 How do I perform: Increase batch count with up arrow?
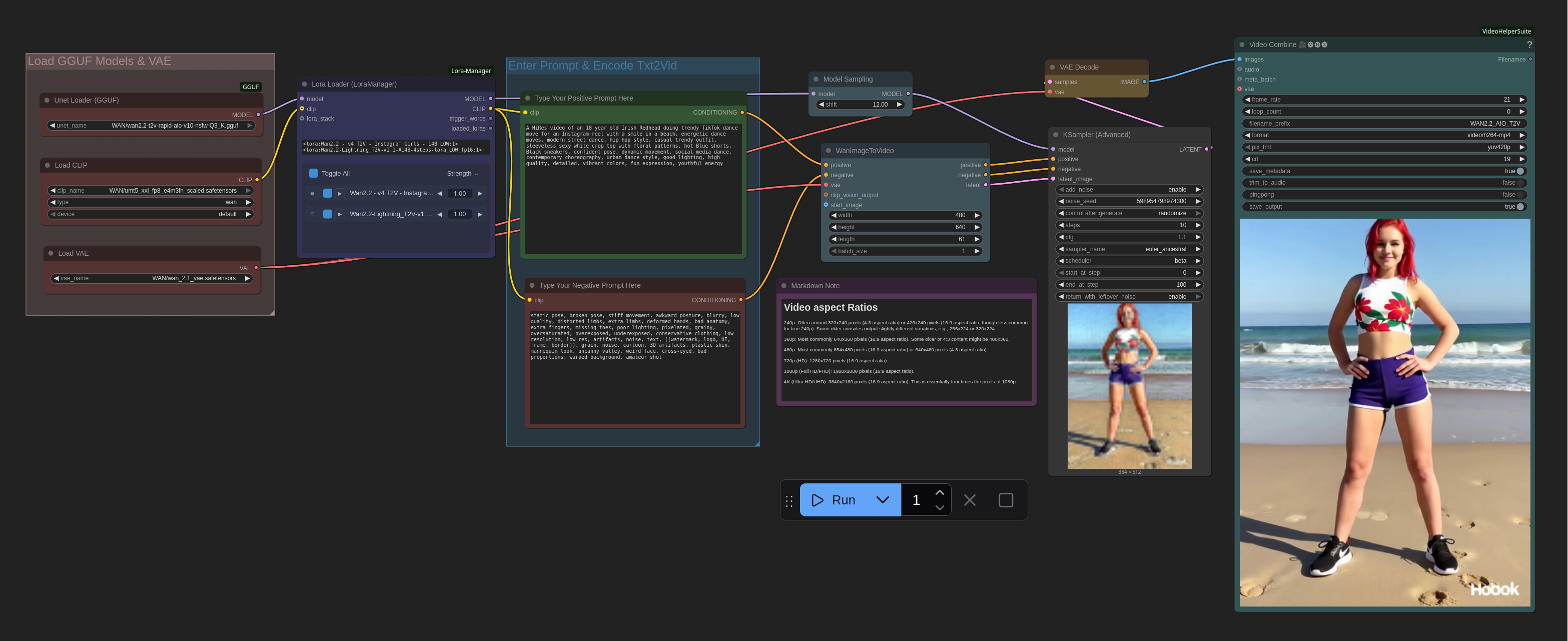tap(939, 492)
